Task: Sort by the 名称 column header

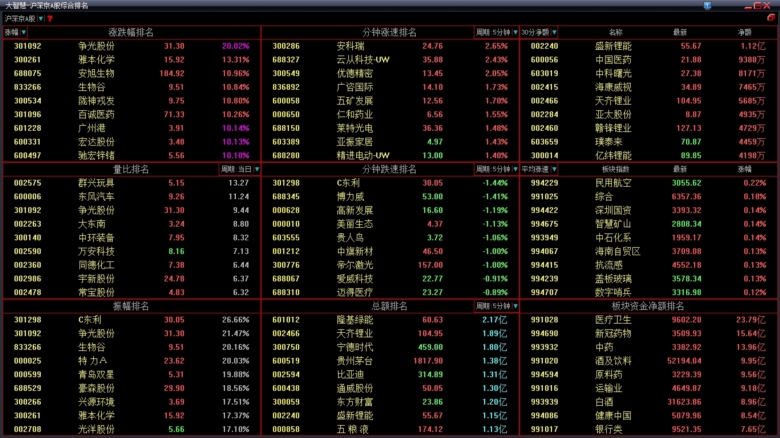Action: point(615,32)
